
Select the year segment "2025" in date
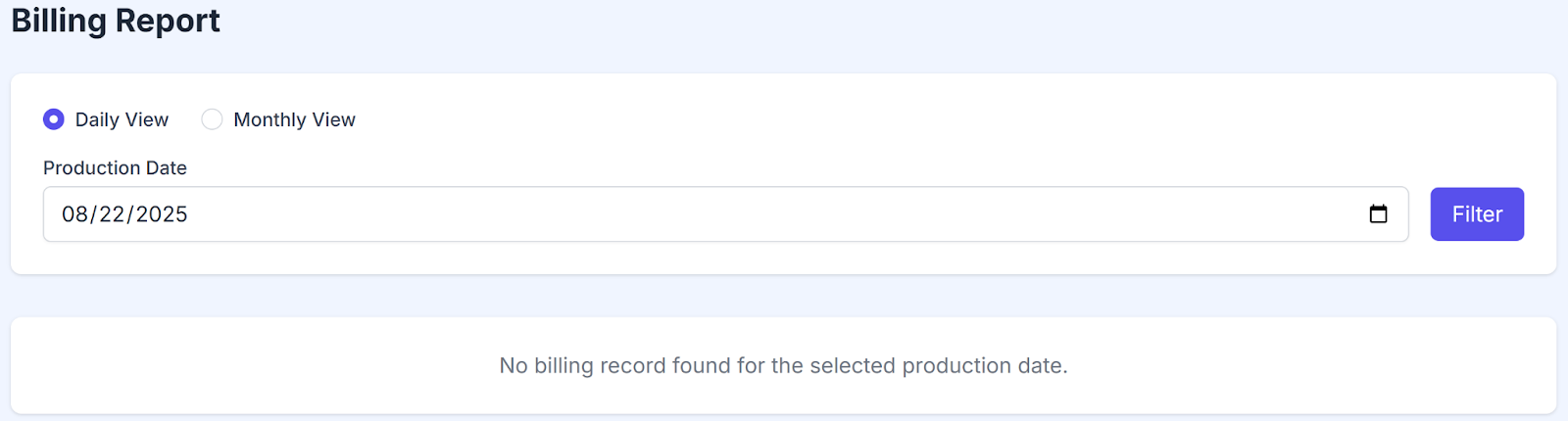click(x=162, y=214)
